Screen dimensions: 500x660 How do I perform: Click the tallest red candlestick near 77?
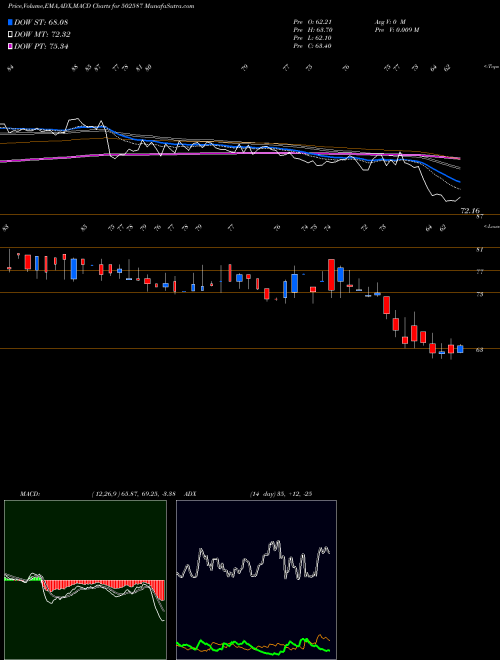(331, 274)
